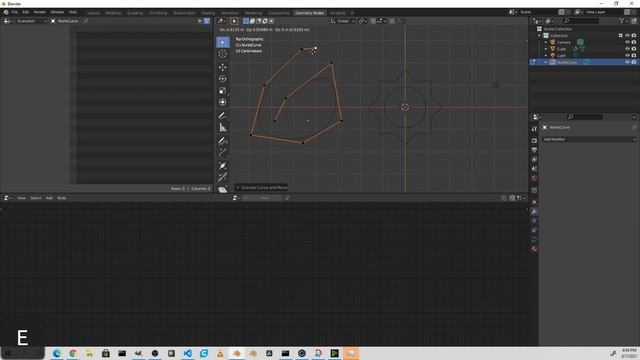Open Google Chrome from the taskbar

73,353
